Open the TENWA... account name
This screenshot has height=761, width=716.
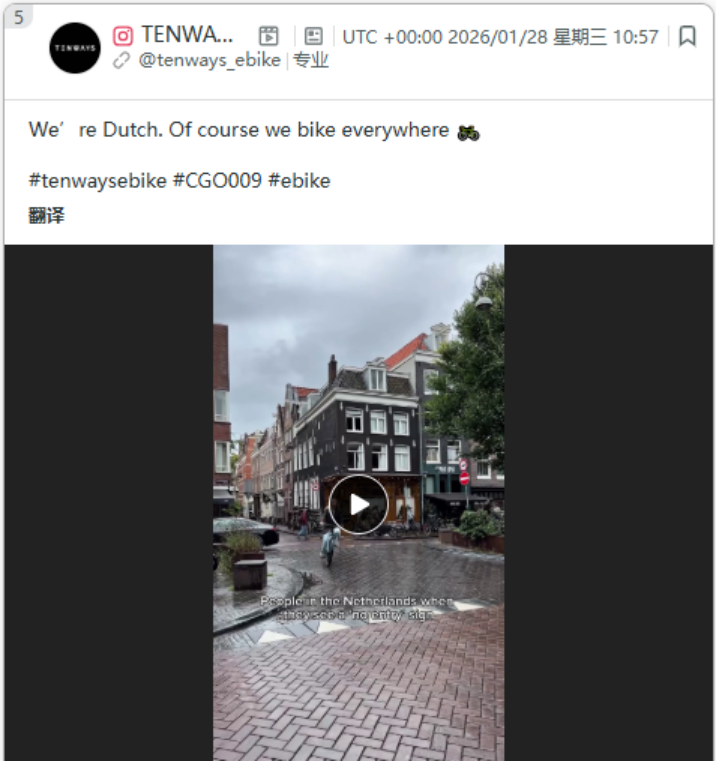pos(187,35)
